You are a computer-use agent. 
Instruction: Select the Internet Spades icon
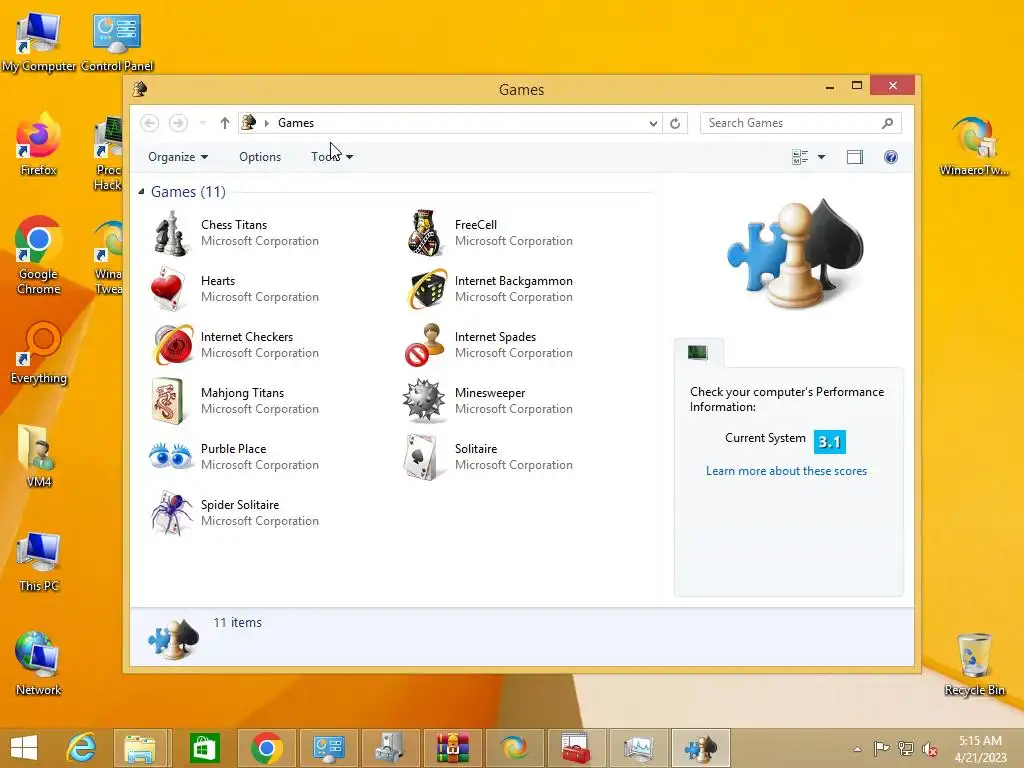tap(424, 345)
